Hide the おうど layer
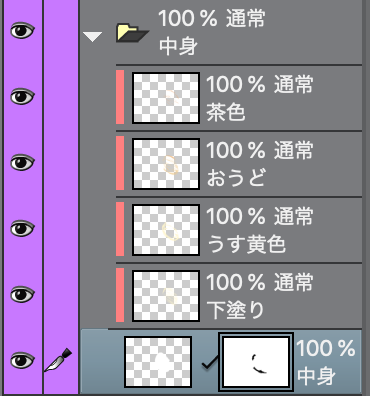This screenshot has height=396, width=370. (x=22, y=163)
